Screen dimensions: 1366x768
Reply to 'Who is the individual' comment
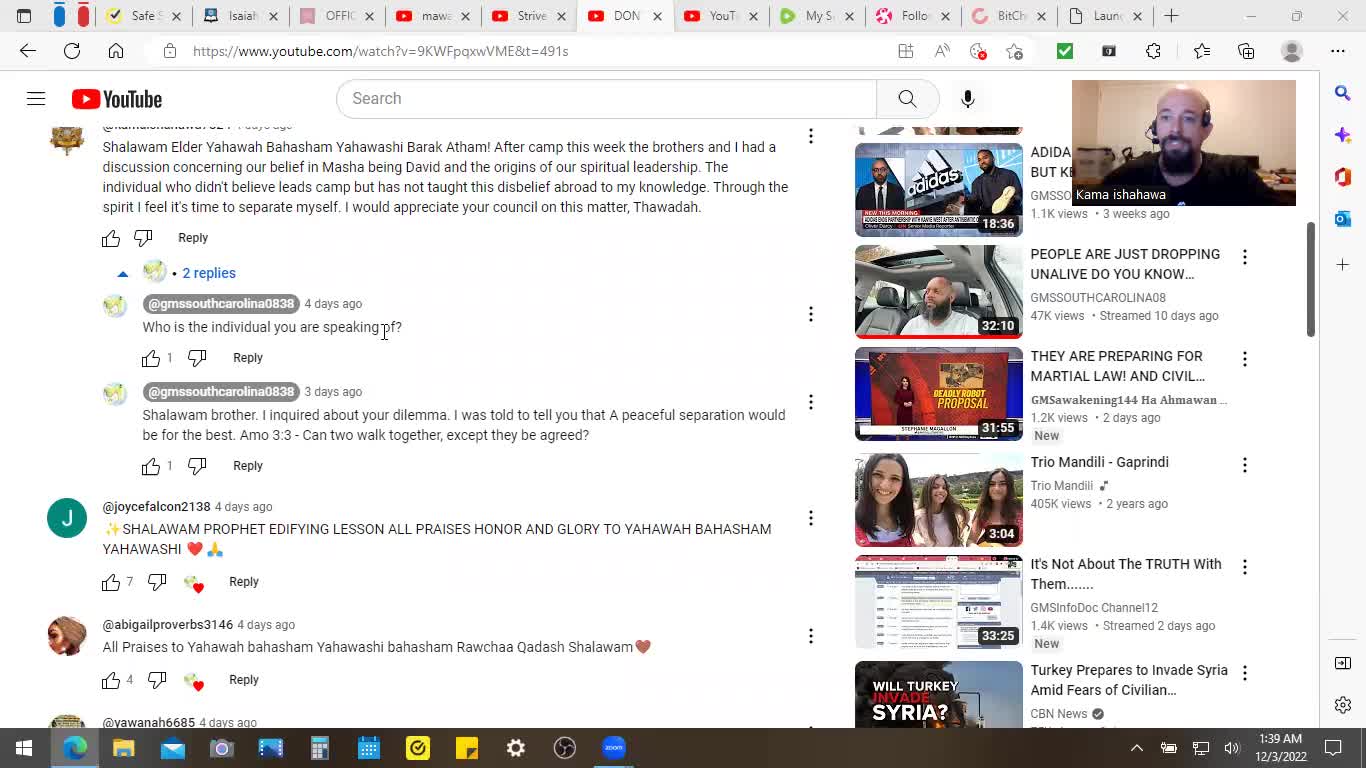point(248,358)
